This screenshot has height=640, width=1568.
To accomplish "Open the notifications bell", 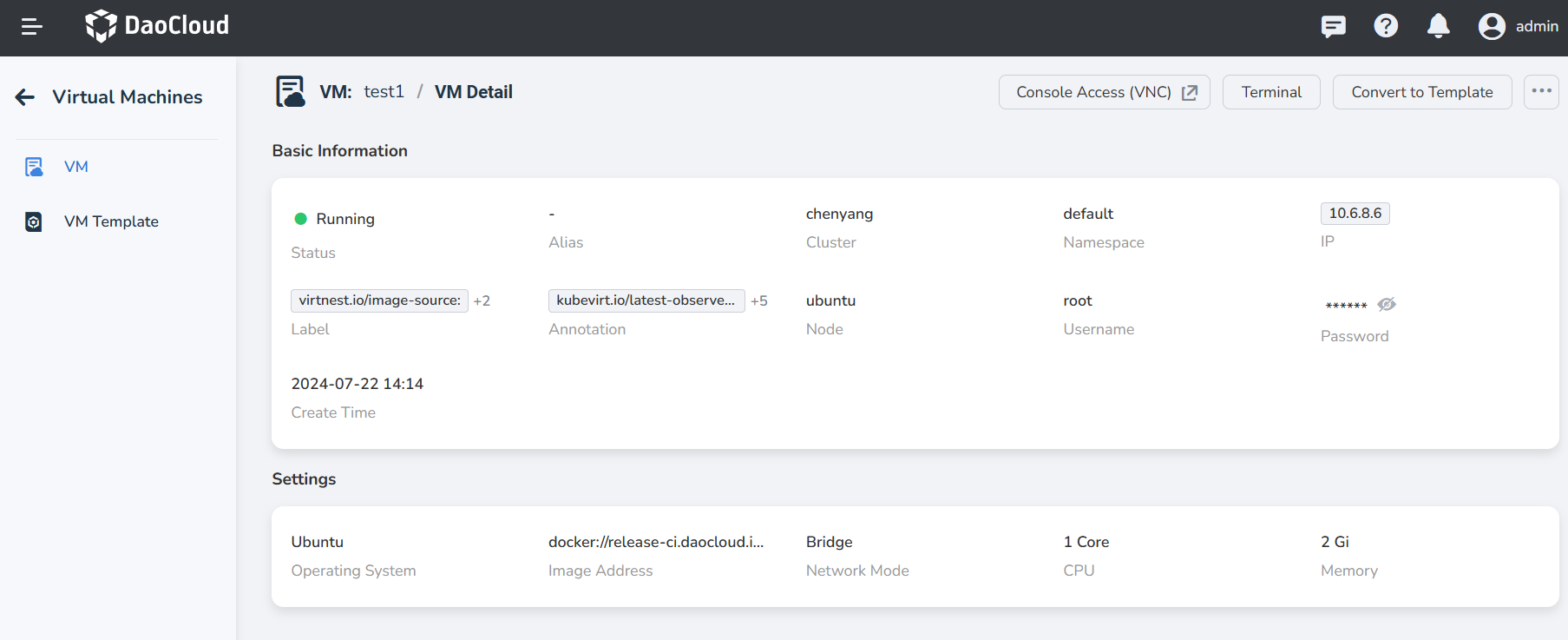I will click(x=1438, y=26).
